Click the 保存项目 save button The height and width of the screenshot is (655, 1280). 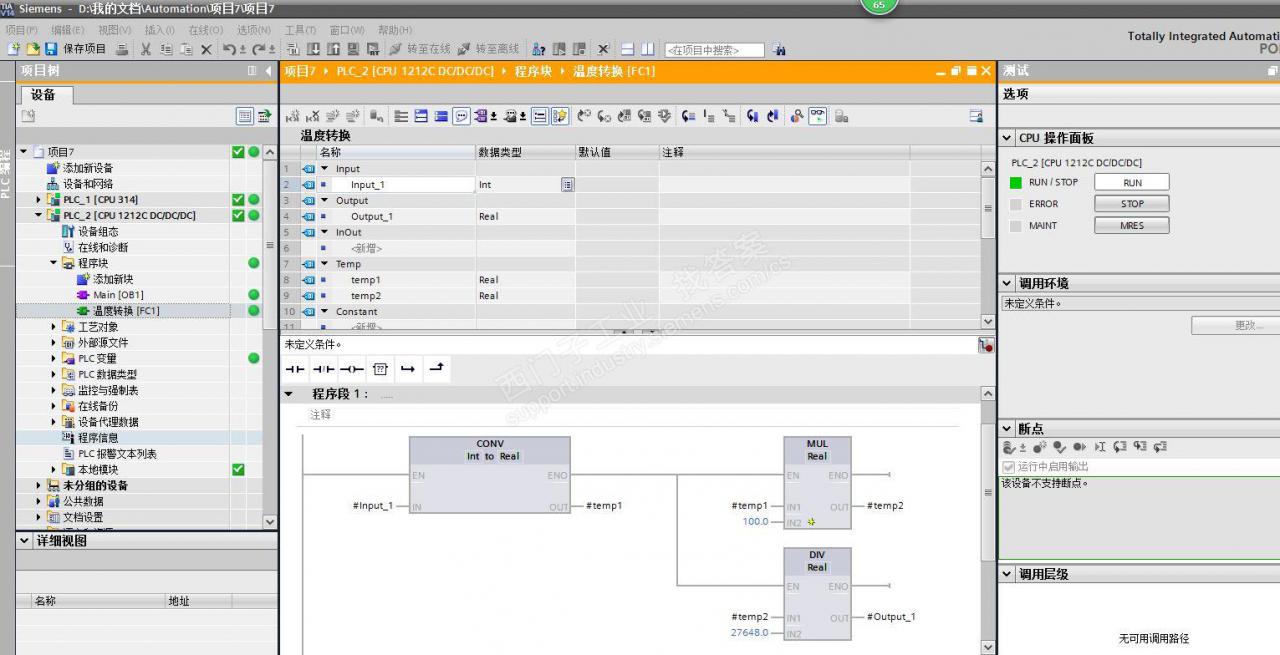pyautogui.click(x=75, y=49)
